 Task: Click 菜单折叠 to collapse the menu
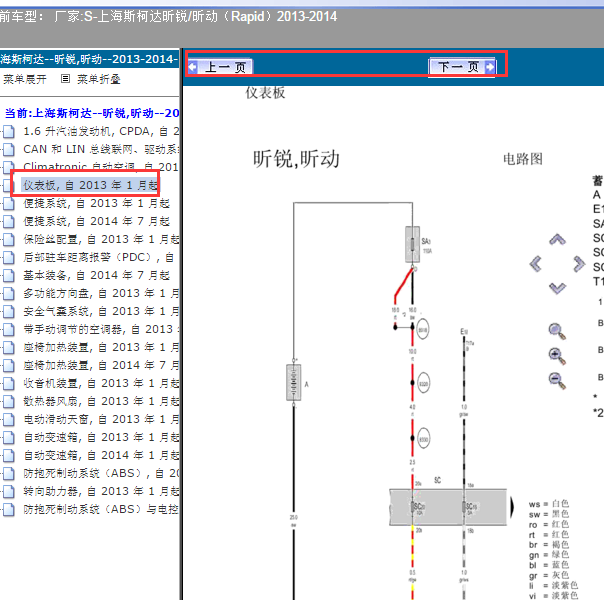point(99,79)
